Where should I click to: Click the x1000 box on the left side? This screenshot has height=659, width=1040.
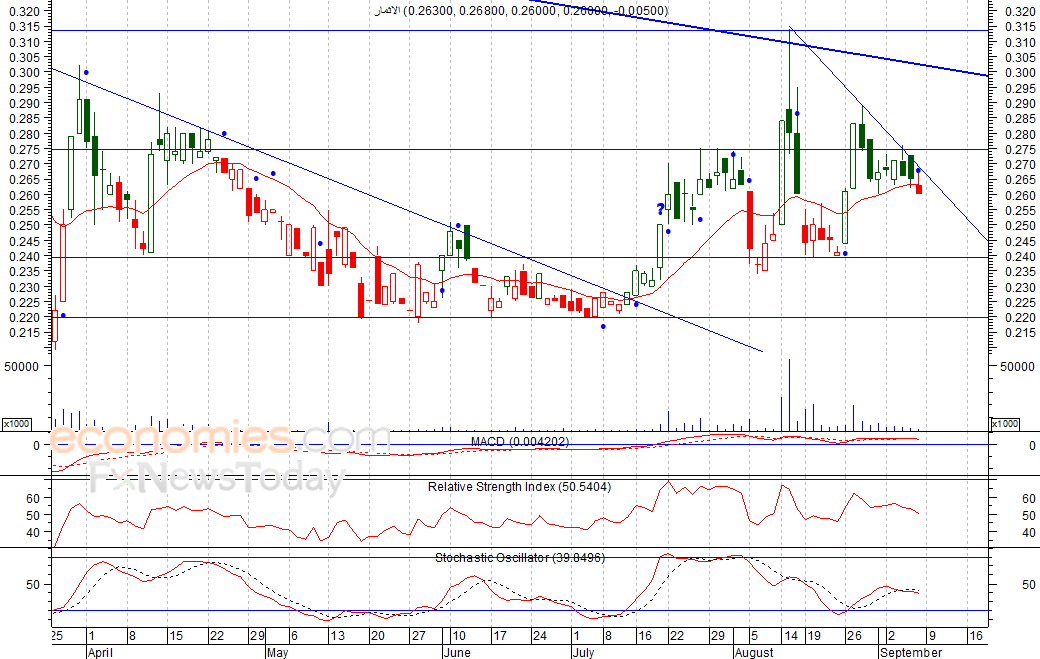click(x=16, y=424)
